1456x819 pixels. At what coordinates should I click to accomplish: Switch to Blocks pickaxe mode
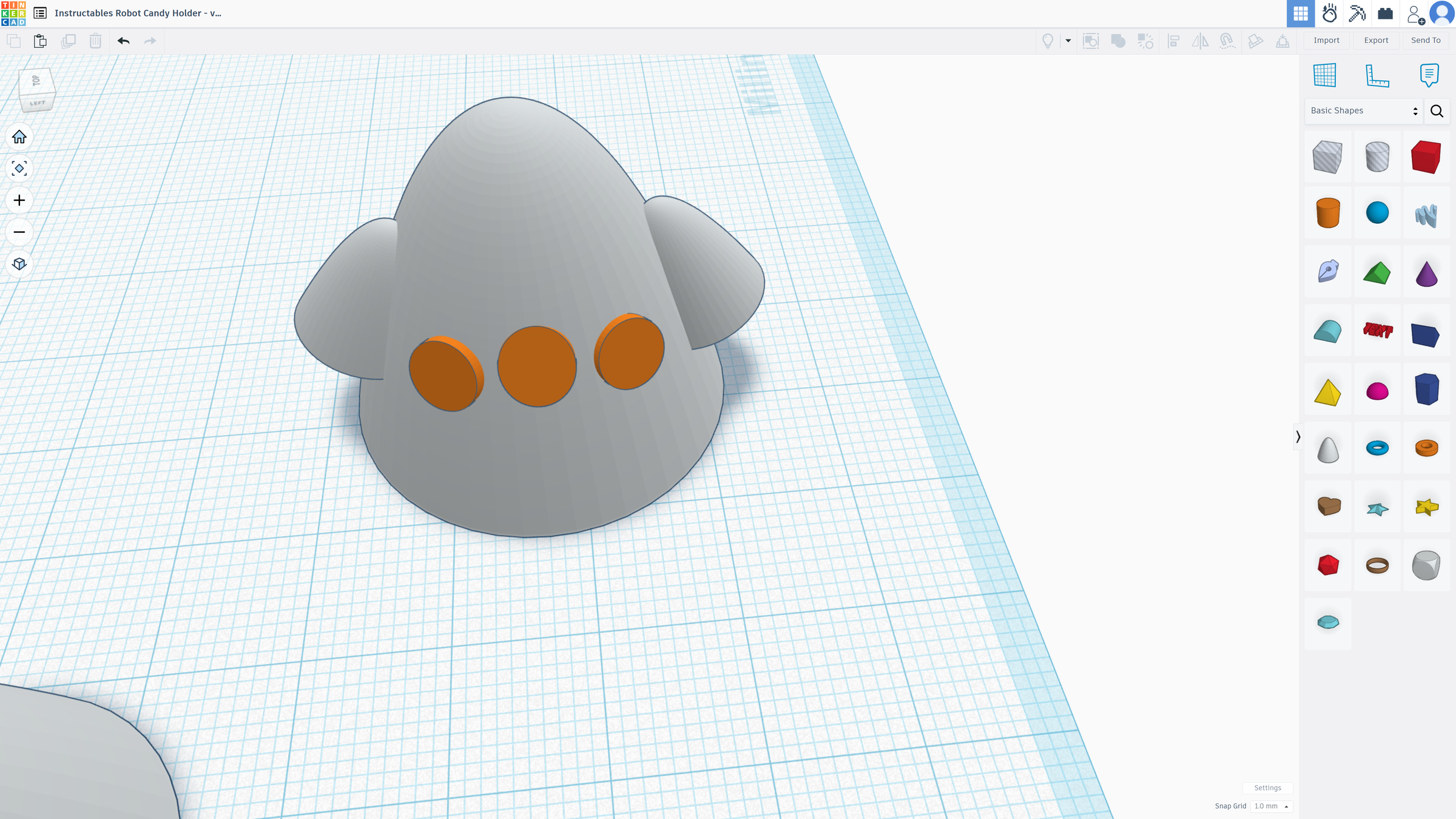pyautogui.click(x=1357, y=13)
